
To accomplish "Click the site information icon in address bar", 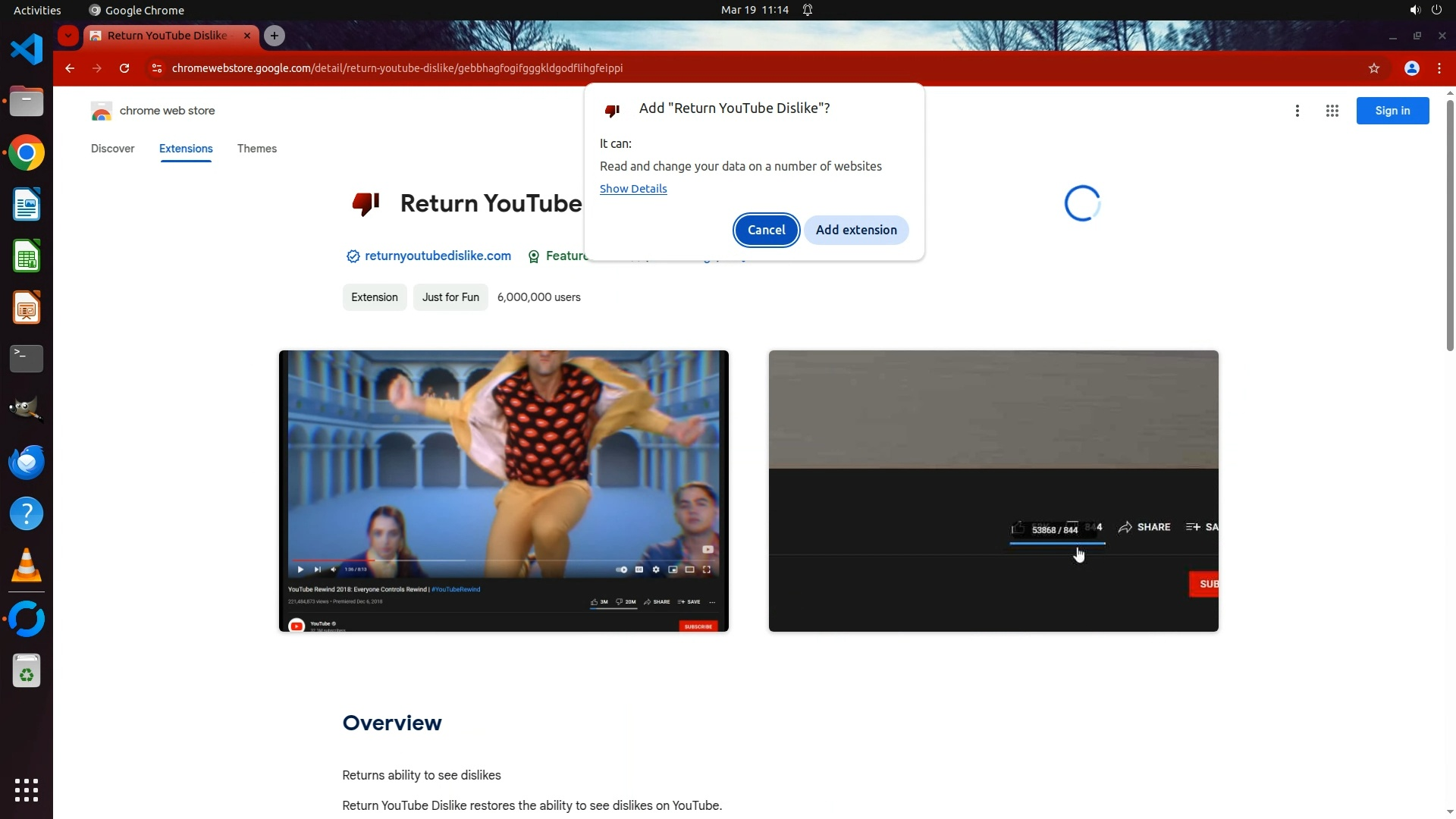I will coord(156,68).
